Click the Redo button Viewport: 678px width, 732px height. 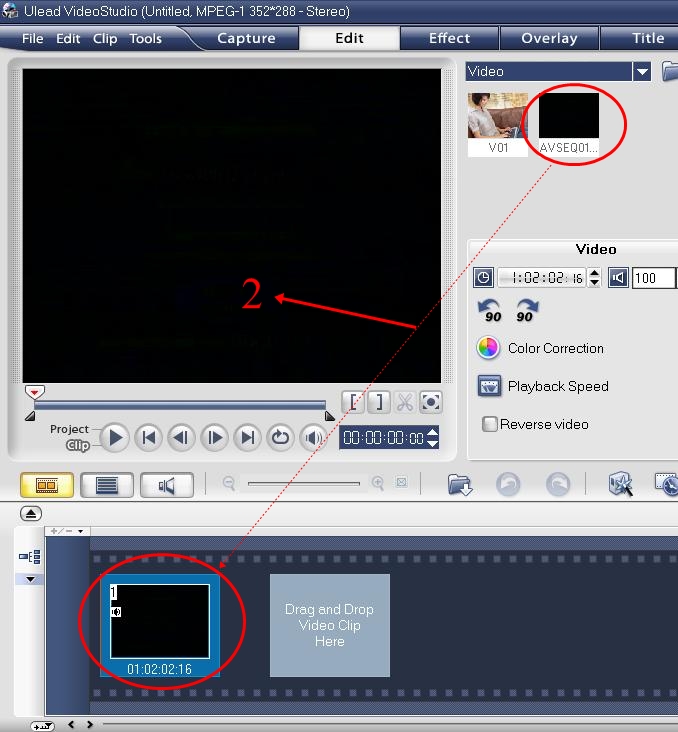tap(558, 485)
